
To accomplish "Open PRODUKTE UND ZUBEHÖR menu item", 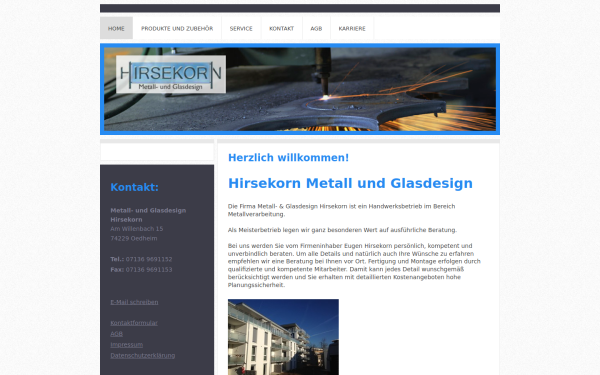I will click(177, 28).
